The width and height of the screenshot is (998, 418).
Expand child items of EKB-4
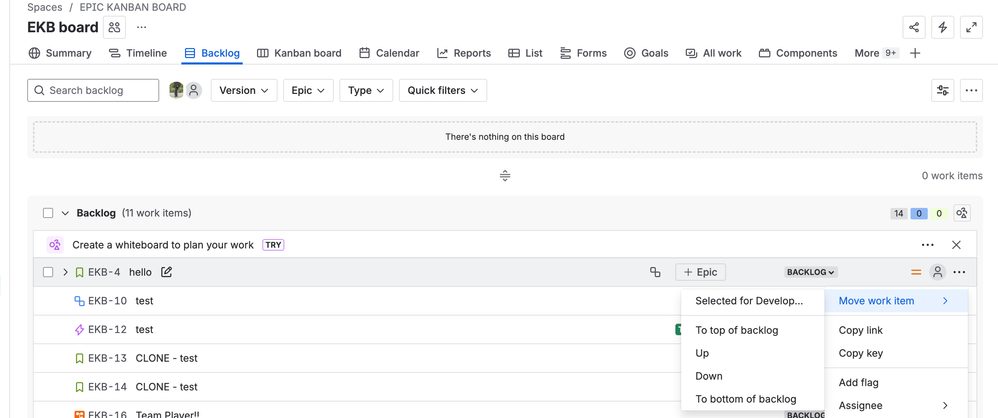(x=65, y=272)
